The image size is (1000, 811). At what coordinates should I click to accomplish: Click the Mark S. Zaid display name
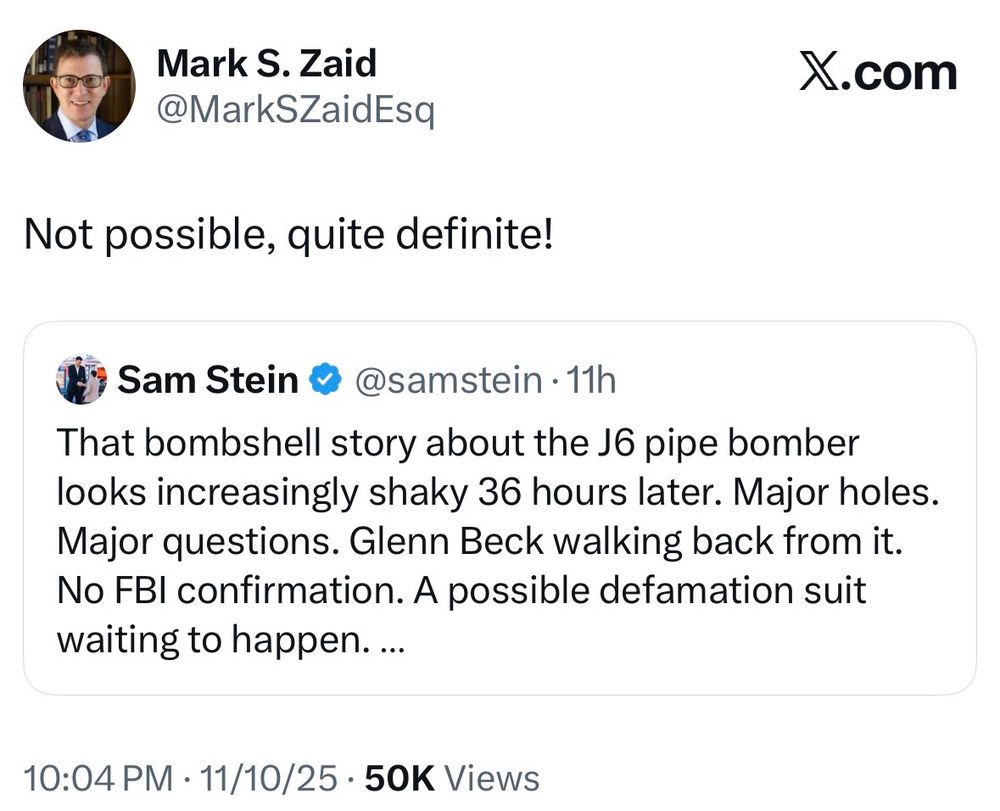[x=267, y=64]
